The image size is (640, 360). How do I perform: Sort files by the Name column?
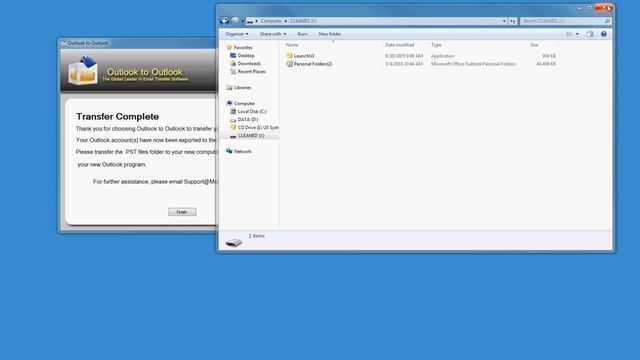tap(292, 45)
